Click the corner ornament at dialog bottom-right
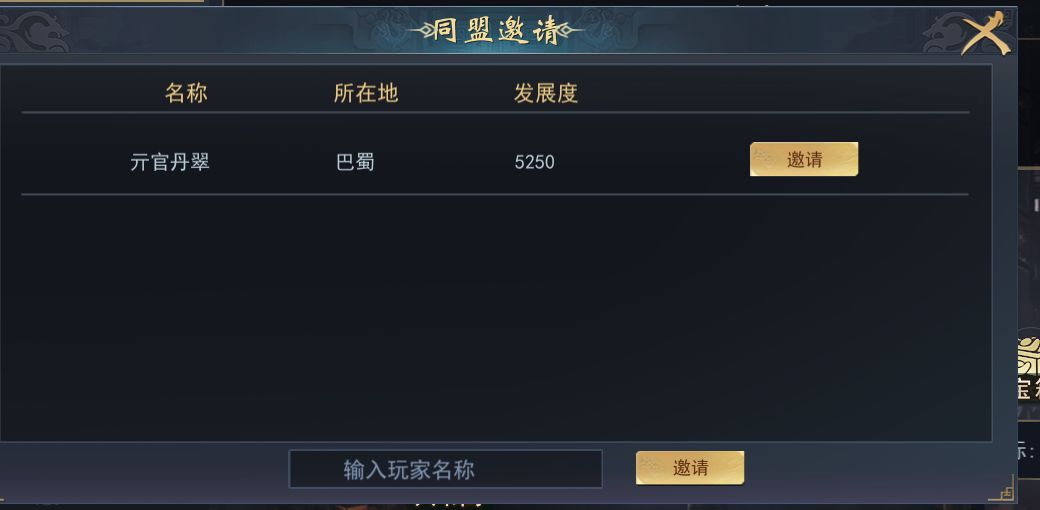Viewport: 1040px width, 510px height. click(1002, 491)
